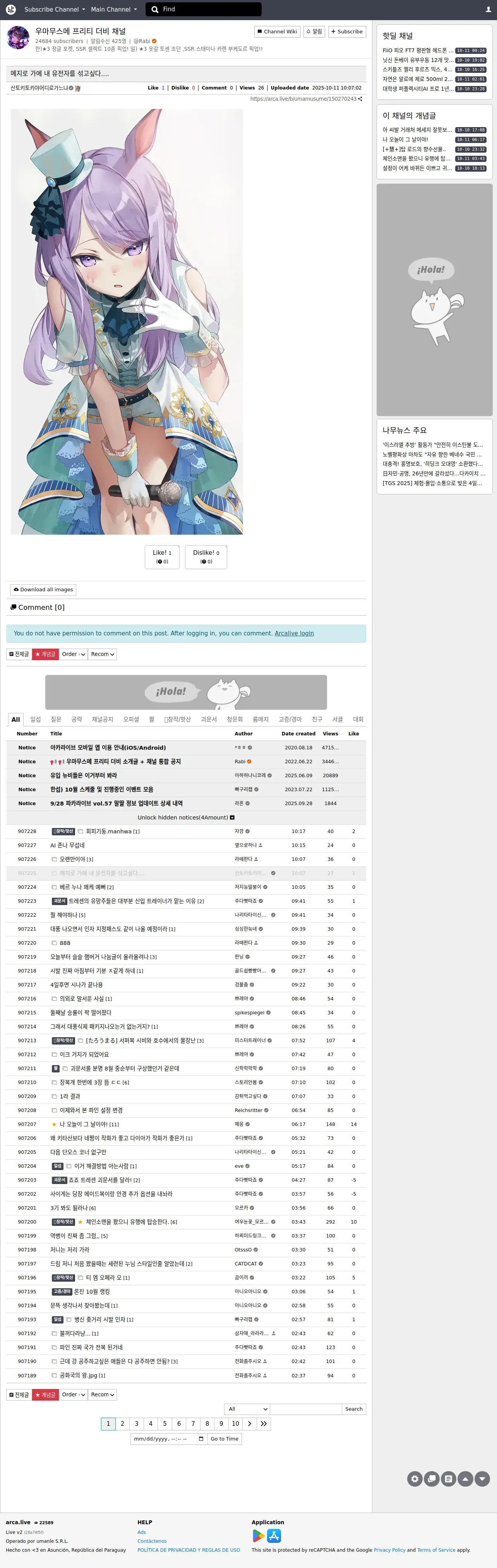Open the main post illustration
497x1568 pixels.
click(x=127, y=322)
